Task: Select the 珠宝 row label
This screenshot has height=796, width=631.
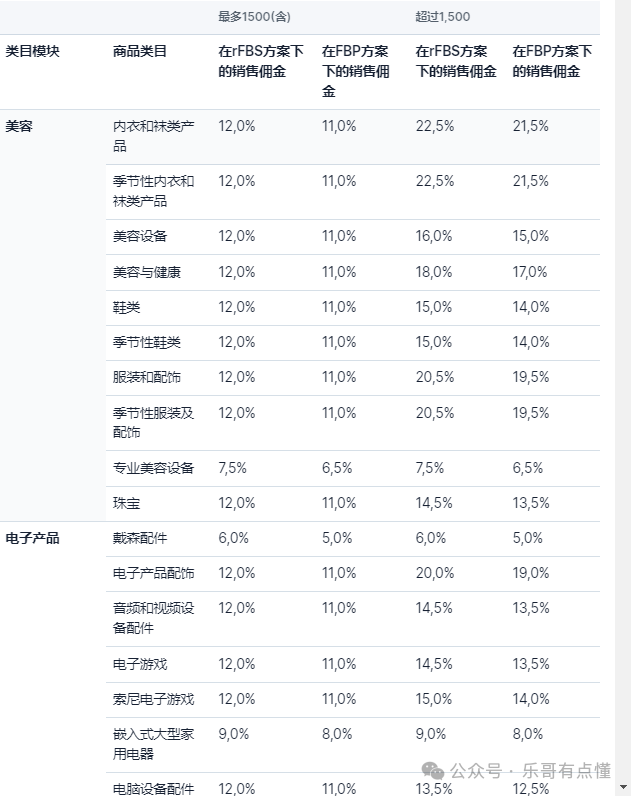Action: coord(126,504)
